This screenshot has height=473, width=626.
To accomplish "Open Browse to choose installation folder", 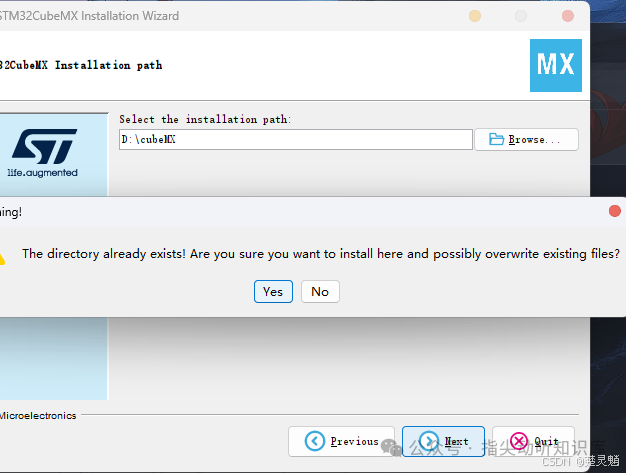I will tap(526, 139).
